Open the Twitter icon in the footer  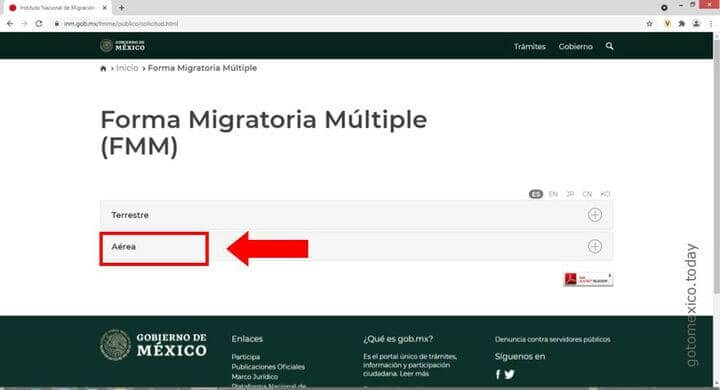(509, 374)
